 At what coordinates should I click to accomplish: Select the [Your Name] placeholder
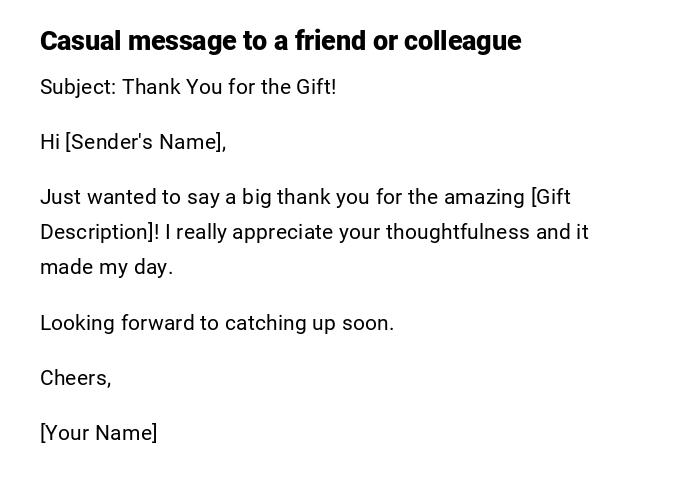(x=99, y=433)
